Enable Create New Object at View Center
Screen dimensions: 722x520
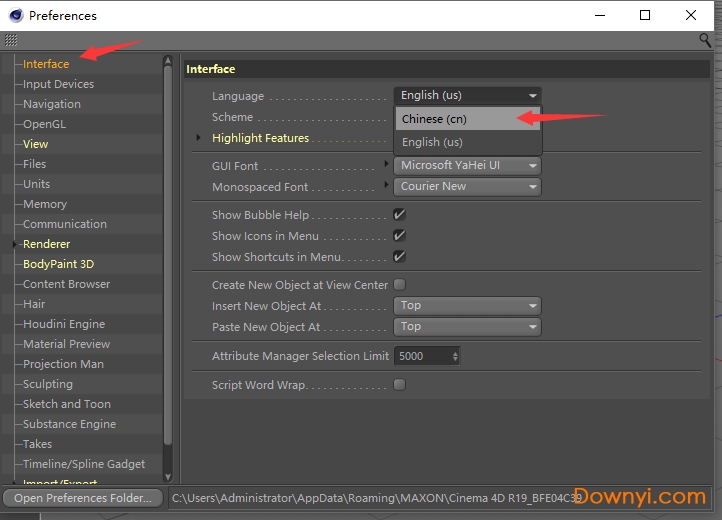[x=399, y=285]
